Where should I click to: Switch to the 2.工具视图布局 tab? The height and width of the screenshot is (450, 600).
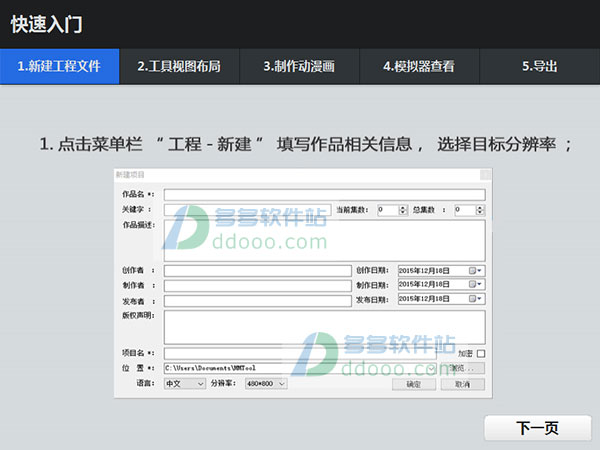pyautogui.click(x=179, y=67)
